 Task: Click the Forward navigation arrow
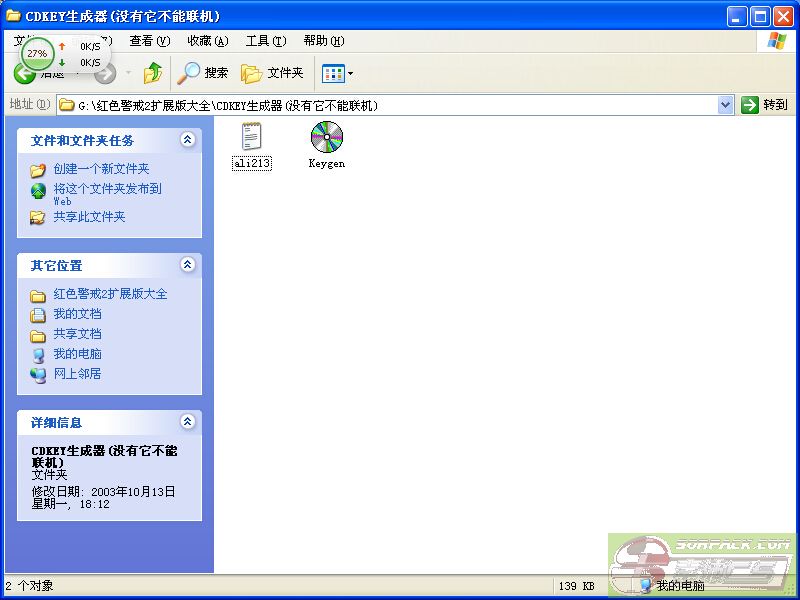(x=106, y=73)
